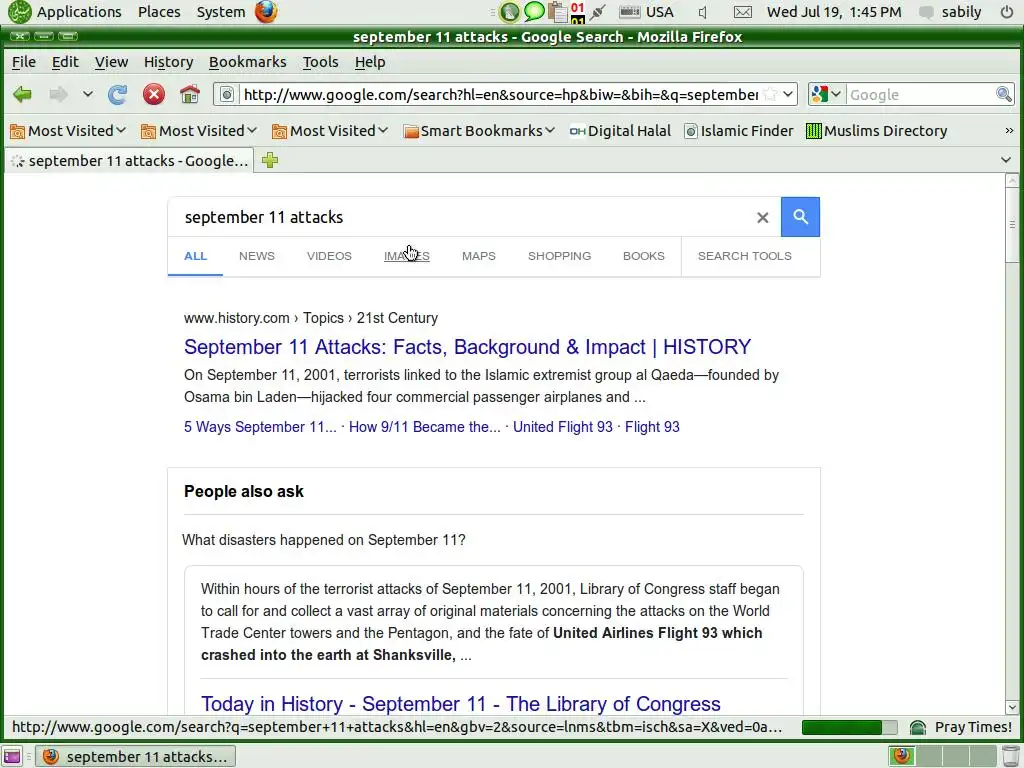Open search engine selector dropdown
The height and width of the screenshot is (768, 1024).
coord(826,95)
